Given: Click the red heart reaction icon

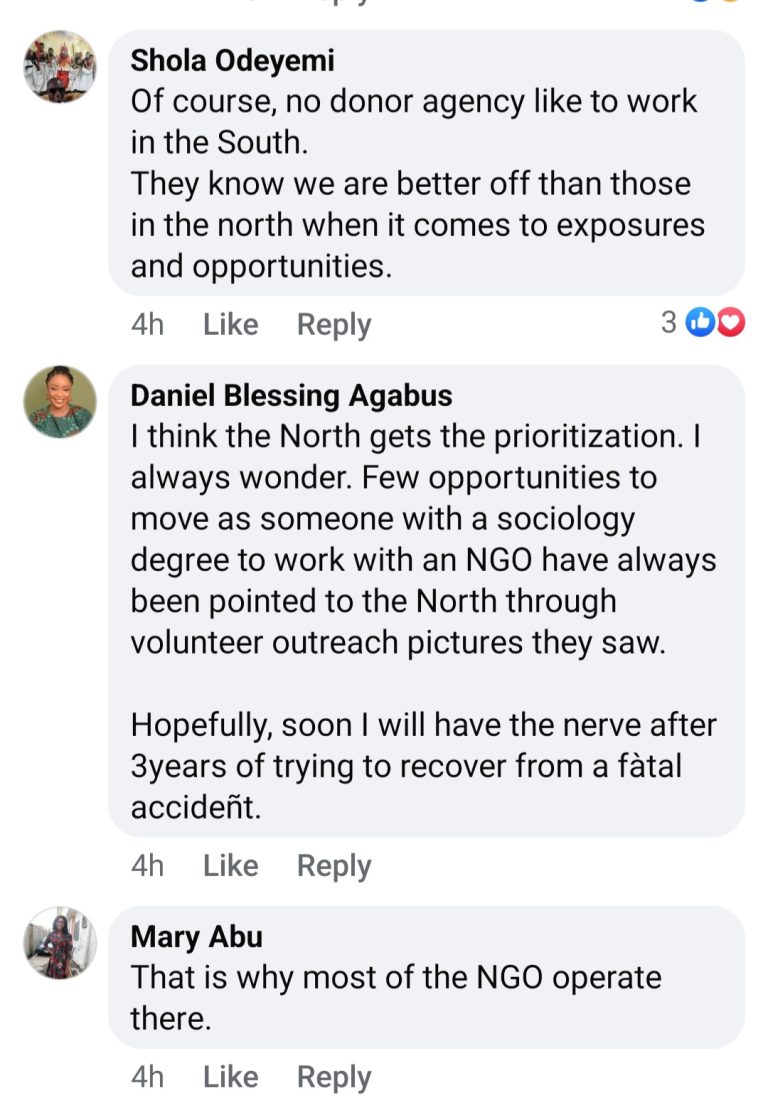Looking at the screenshot, I should pos(731,322).
